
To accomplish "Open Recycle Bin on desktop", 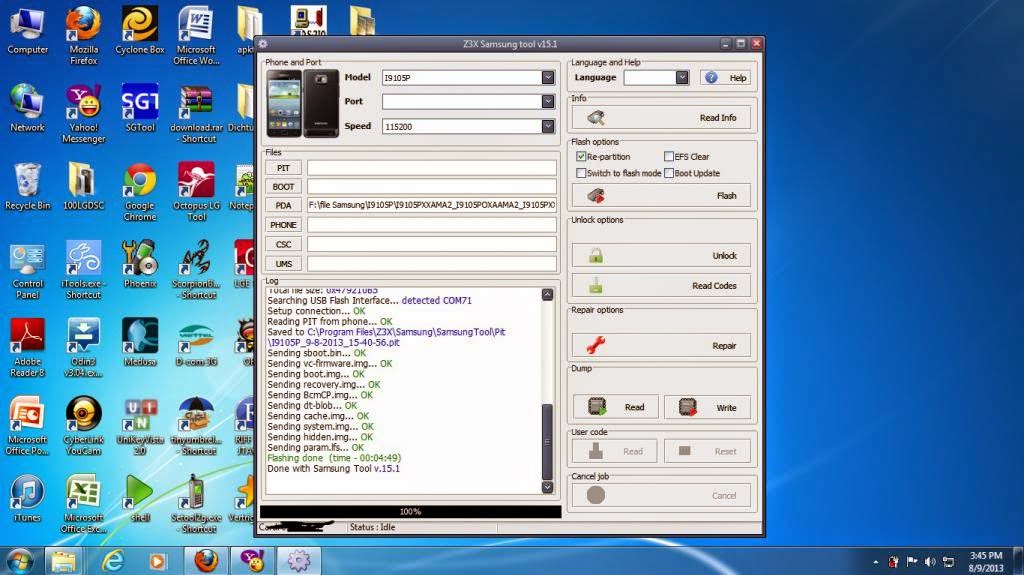I will coord(27,186).
